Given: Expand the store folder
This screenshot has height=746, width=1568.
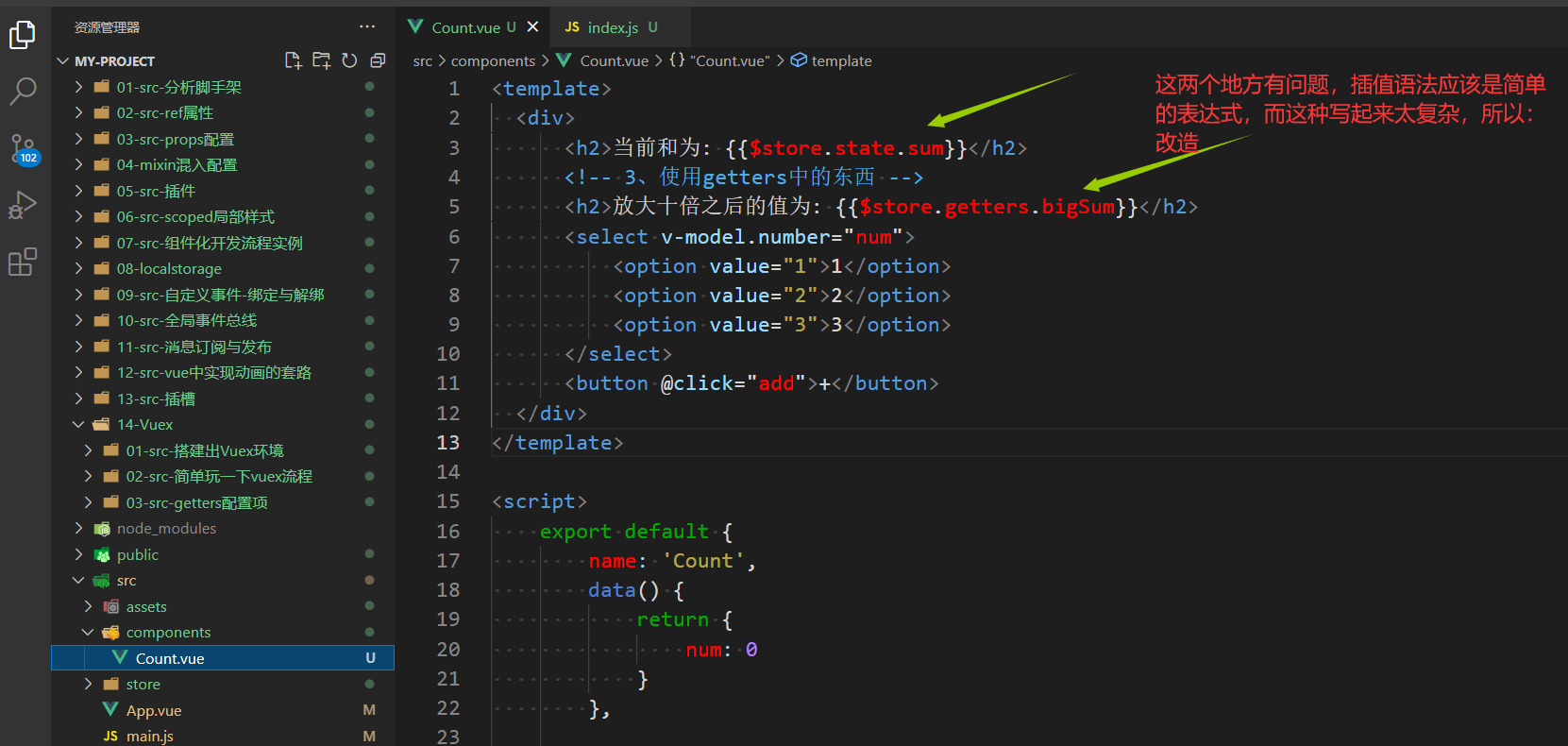Looking at the screenshot, I should pyautogui.click(x=88, y=684).
